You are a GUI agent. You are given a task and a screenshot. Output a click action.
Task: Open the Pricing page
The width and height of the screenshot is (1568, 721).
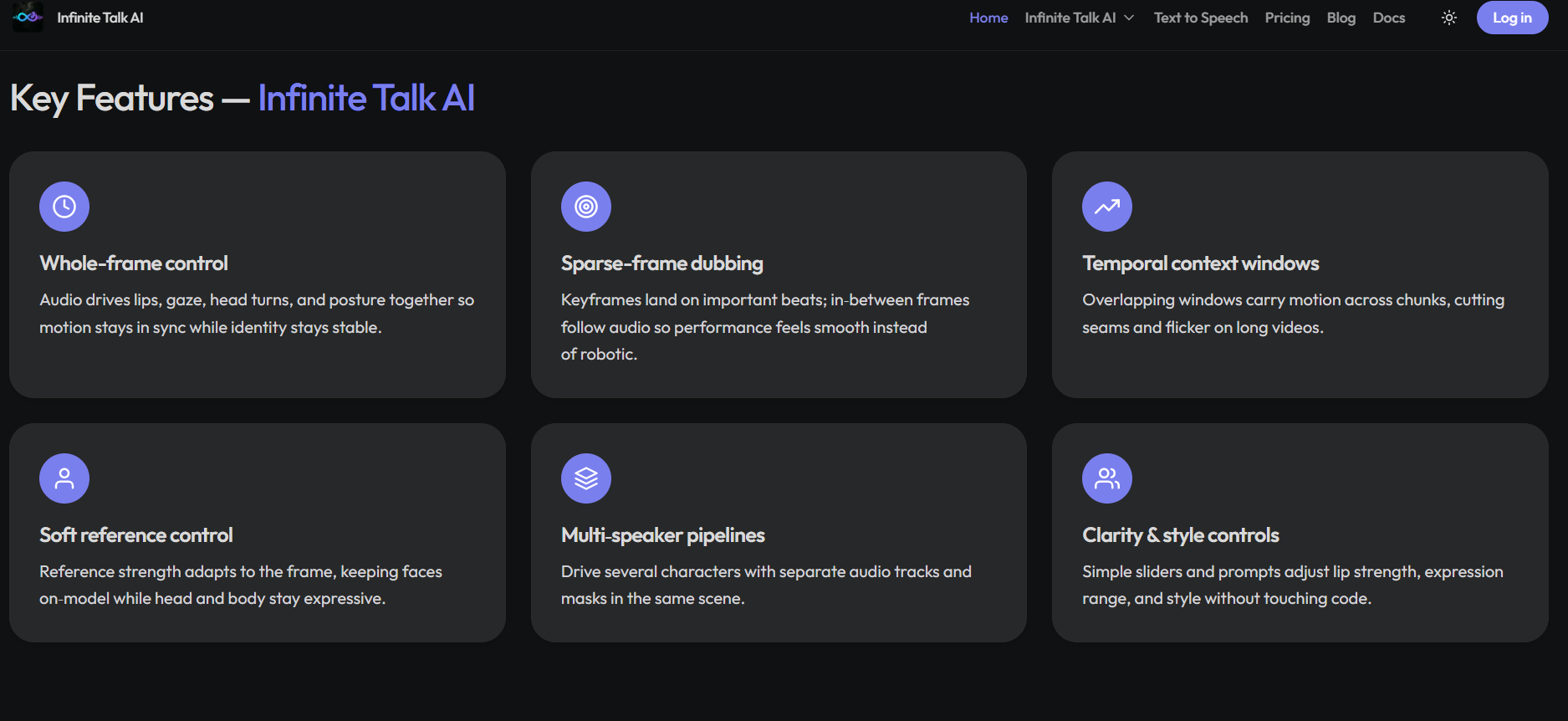click(1287, 17)
